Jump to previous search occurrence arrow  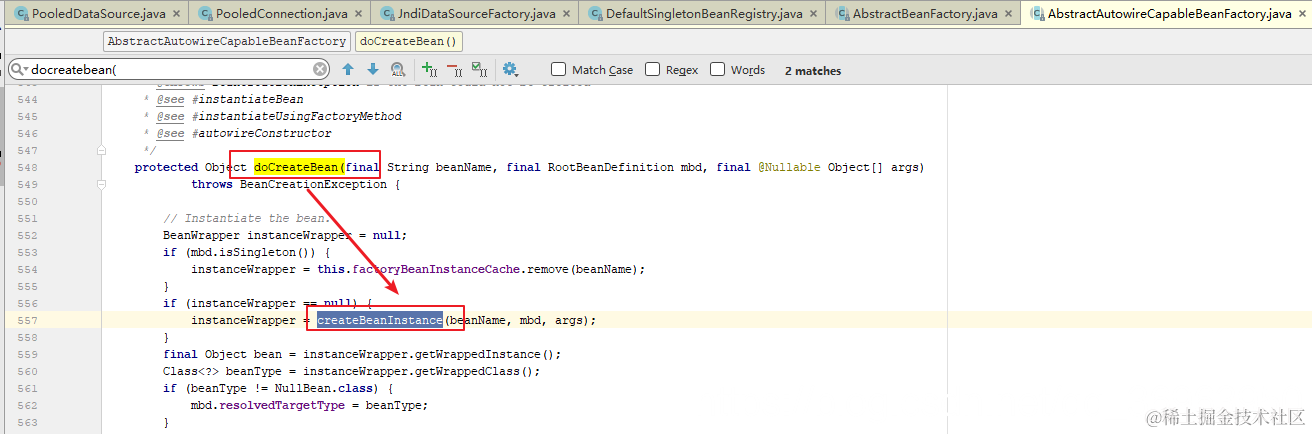(348, 69)
